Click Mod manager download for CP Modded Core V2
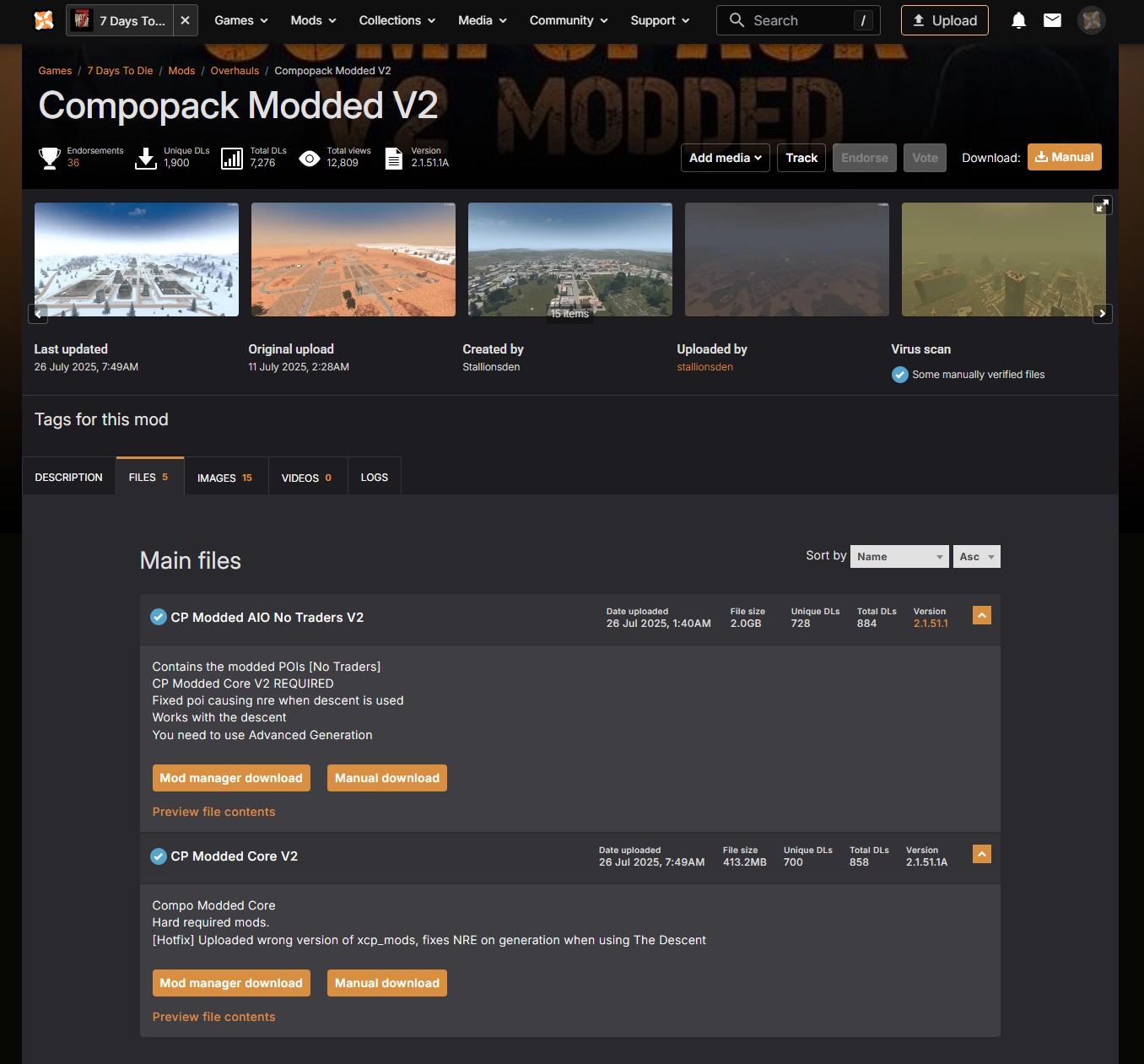Screen dimensions: 1144x1064 (x=231, y=983)
